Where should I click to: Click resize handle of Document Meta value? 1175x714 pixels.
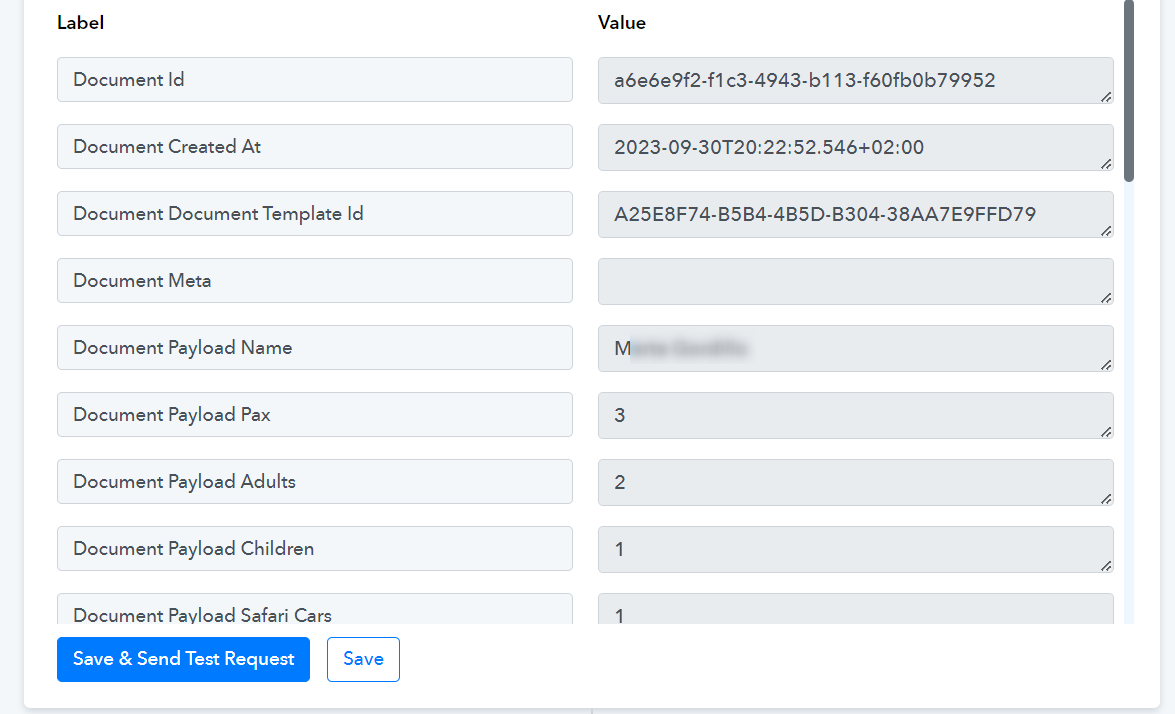1106,297
